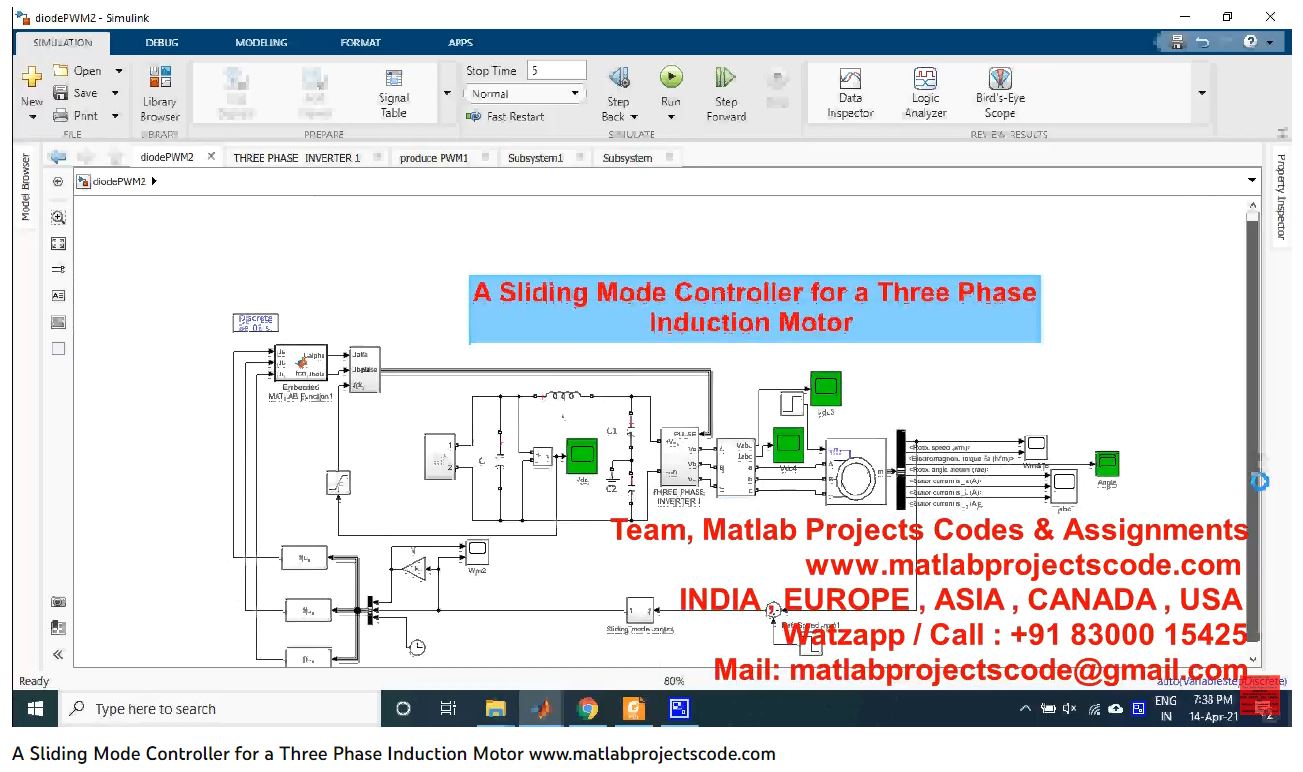Open the Bird's-Eye Scope
The height and width of the screenshot is (772, 1303).
coord(1000,93)
